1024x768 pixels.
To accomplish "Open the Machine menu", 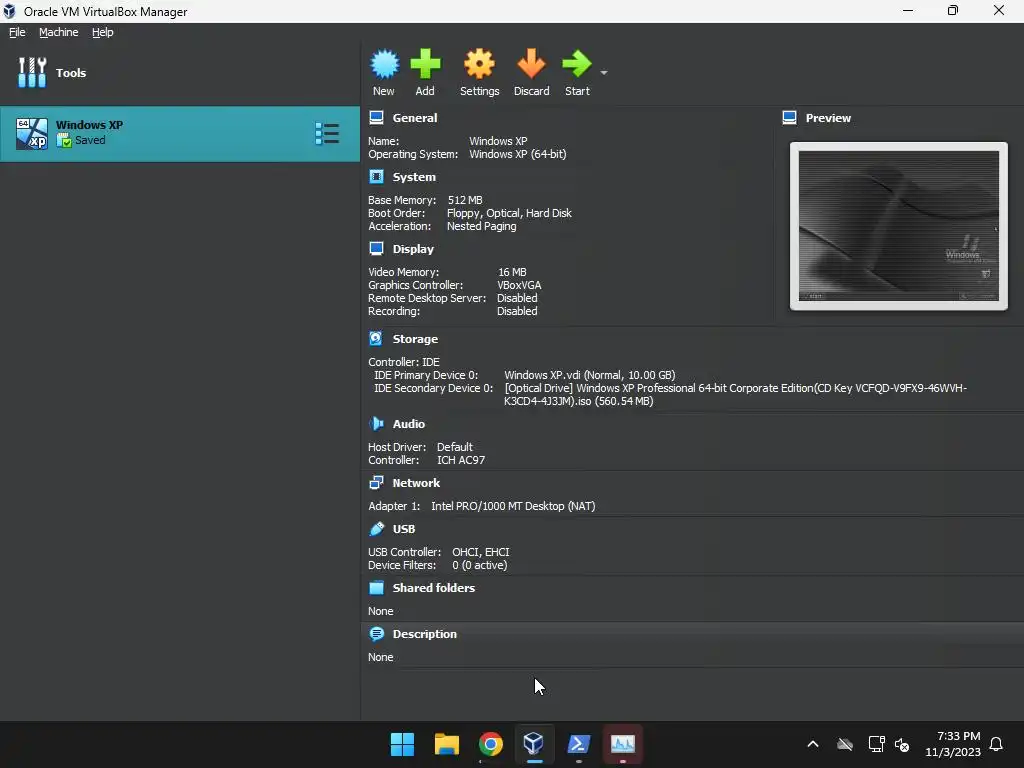I will point(58,32).
